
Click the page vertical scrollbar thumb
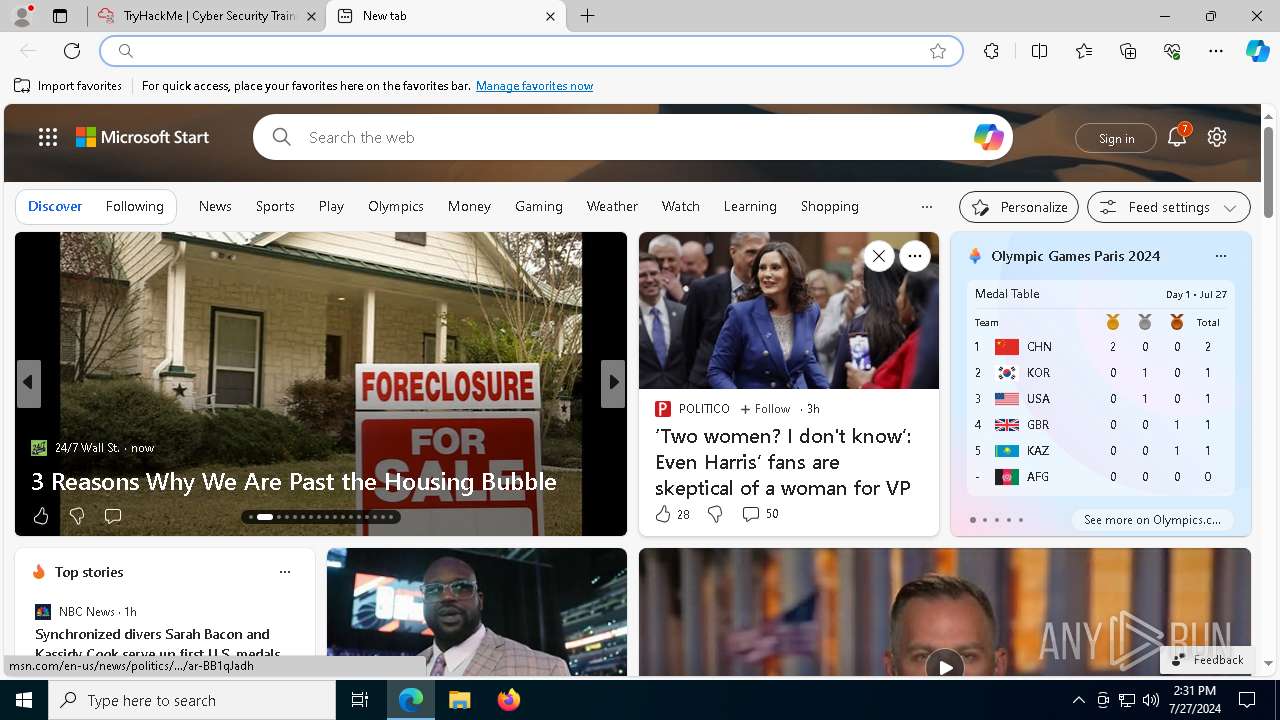[1268, 172]
